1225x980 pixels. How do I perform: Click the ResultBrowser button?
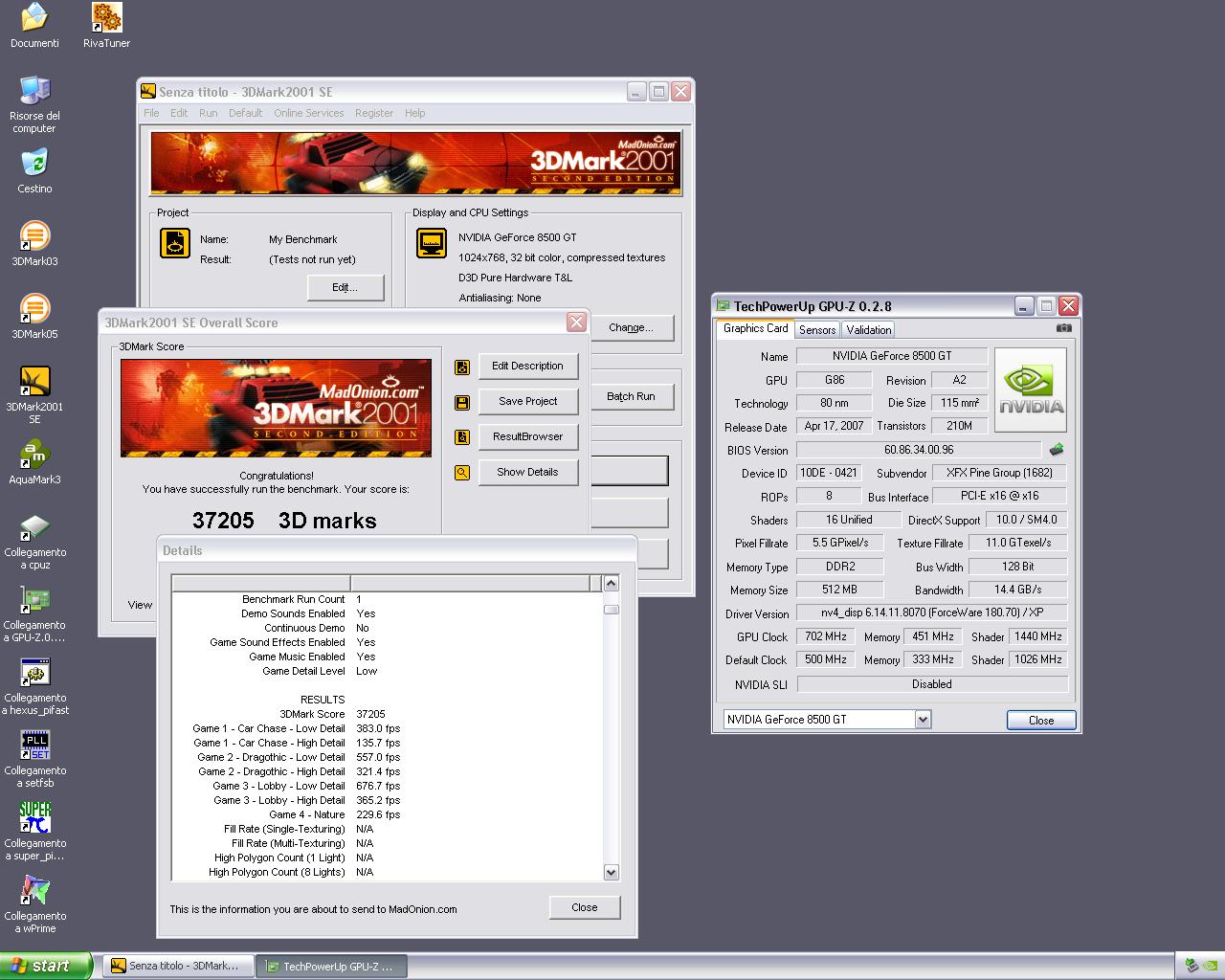click(528, 436)
